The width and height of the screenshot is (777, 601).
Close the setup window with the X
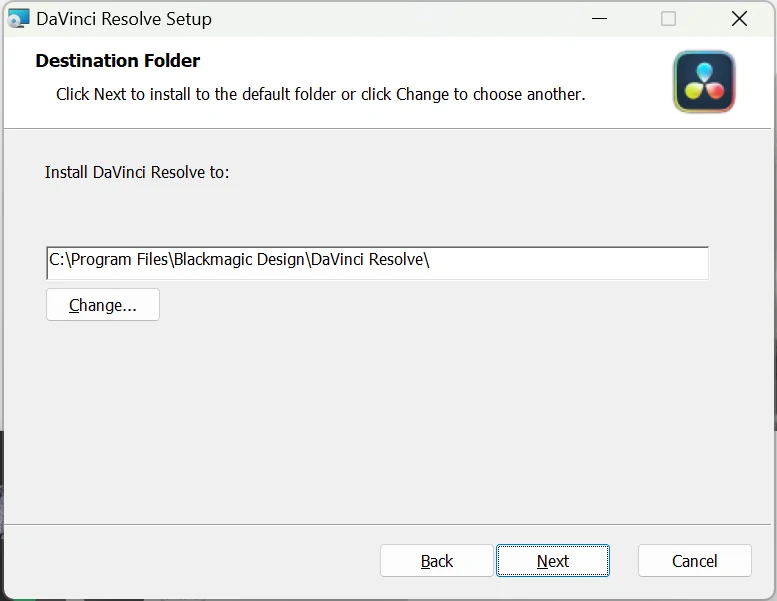tap(739, 19)
